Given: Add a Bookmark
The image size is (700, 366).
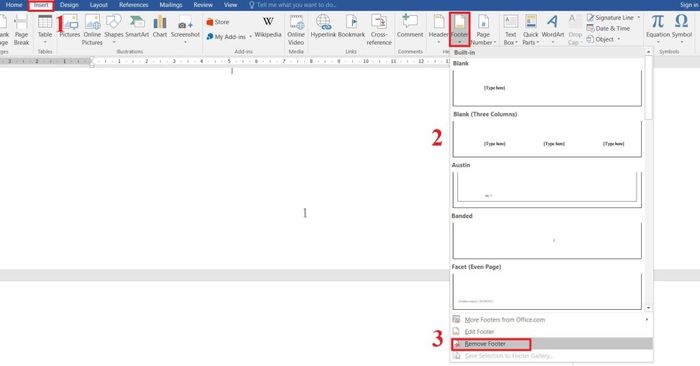Looking at the screenshot, I should click(351, 27).
